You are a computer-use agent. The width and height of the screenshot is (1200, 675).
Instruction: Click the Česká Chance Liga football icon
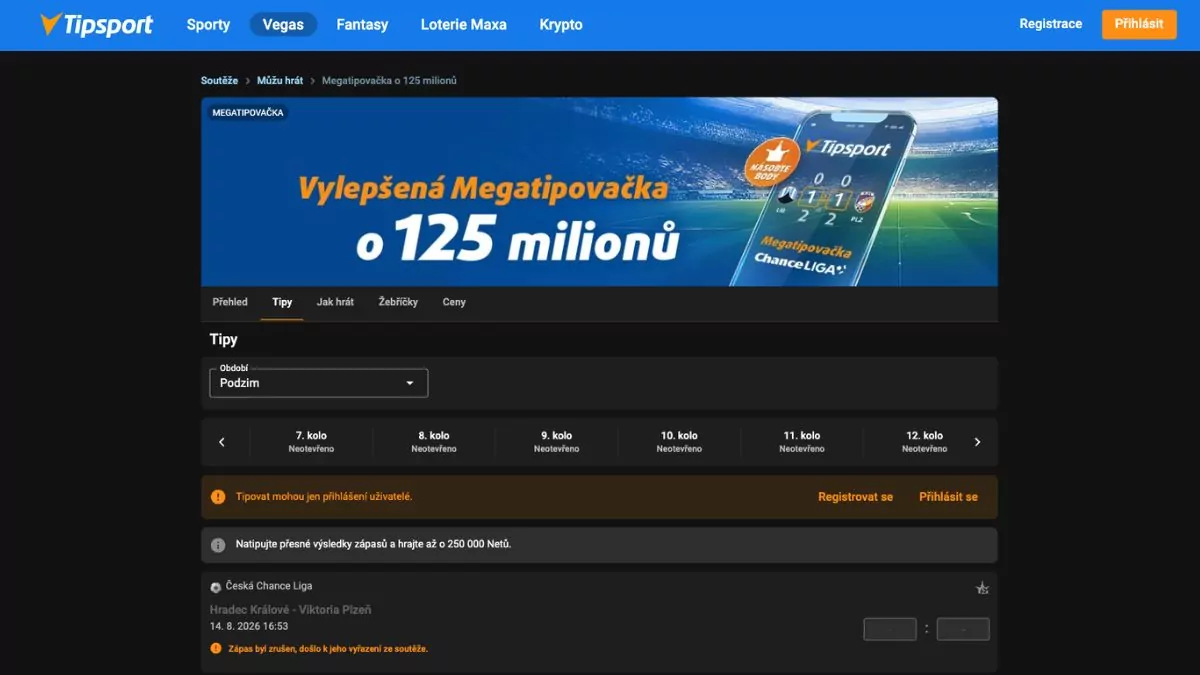[215, 587]
